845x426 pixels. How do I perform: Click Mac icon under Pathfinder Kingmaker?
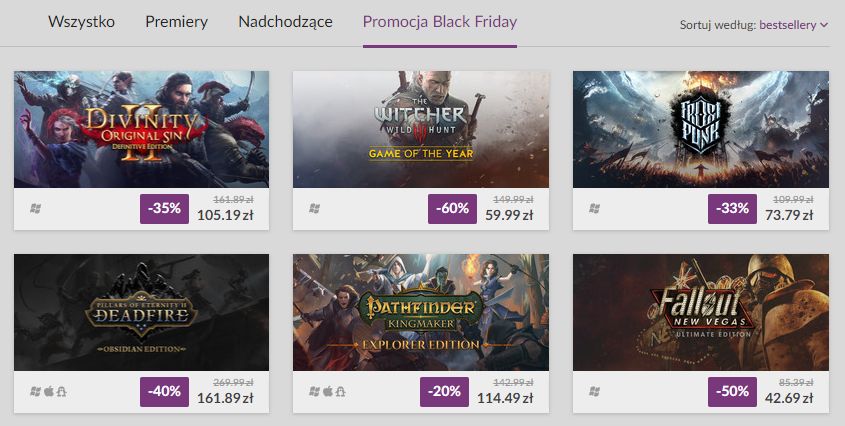pyautogui.click(x=327, y=392)
